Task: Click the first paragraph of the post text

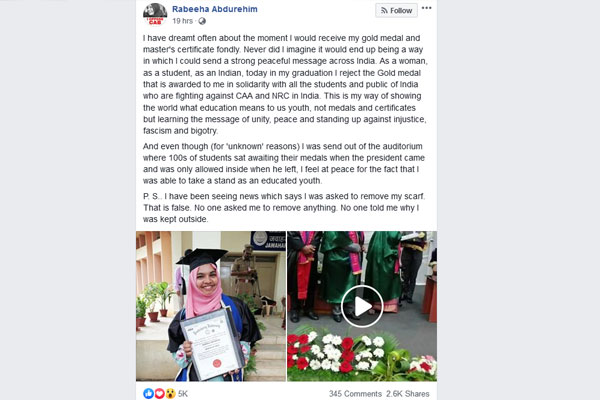Action: coord(285,84)
